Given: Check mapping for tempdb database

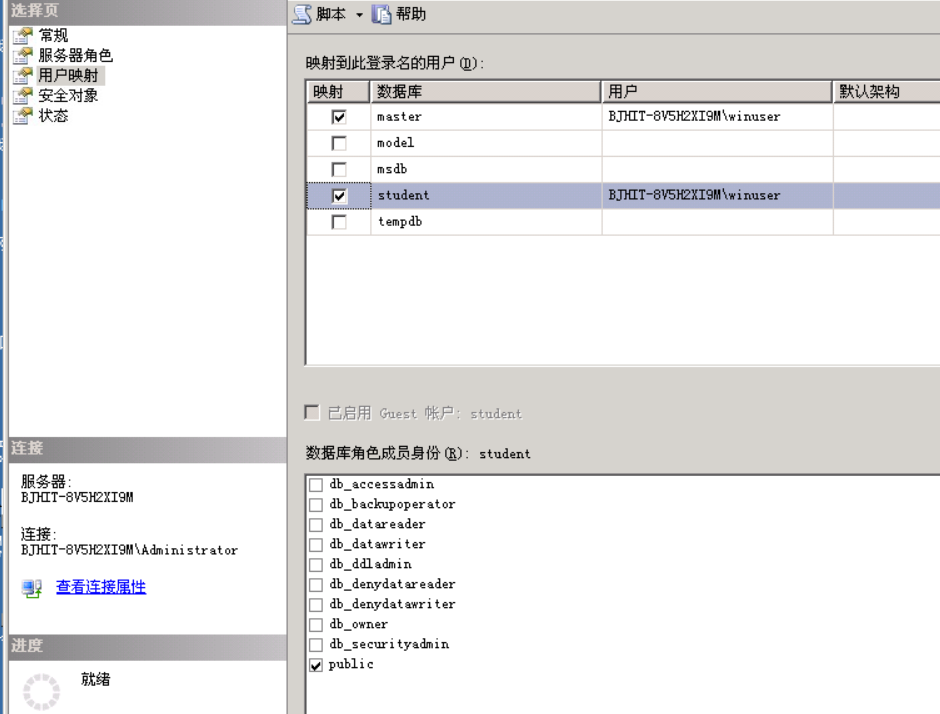Looking at the screenshot, I should click(x=339, y=222).
